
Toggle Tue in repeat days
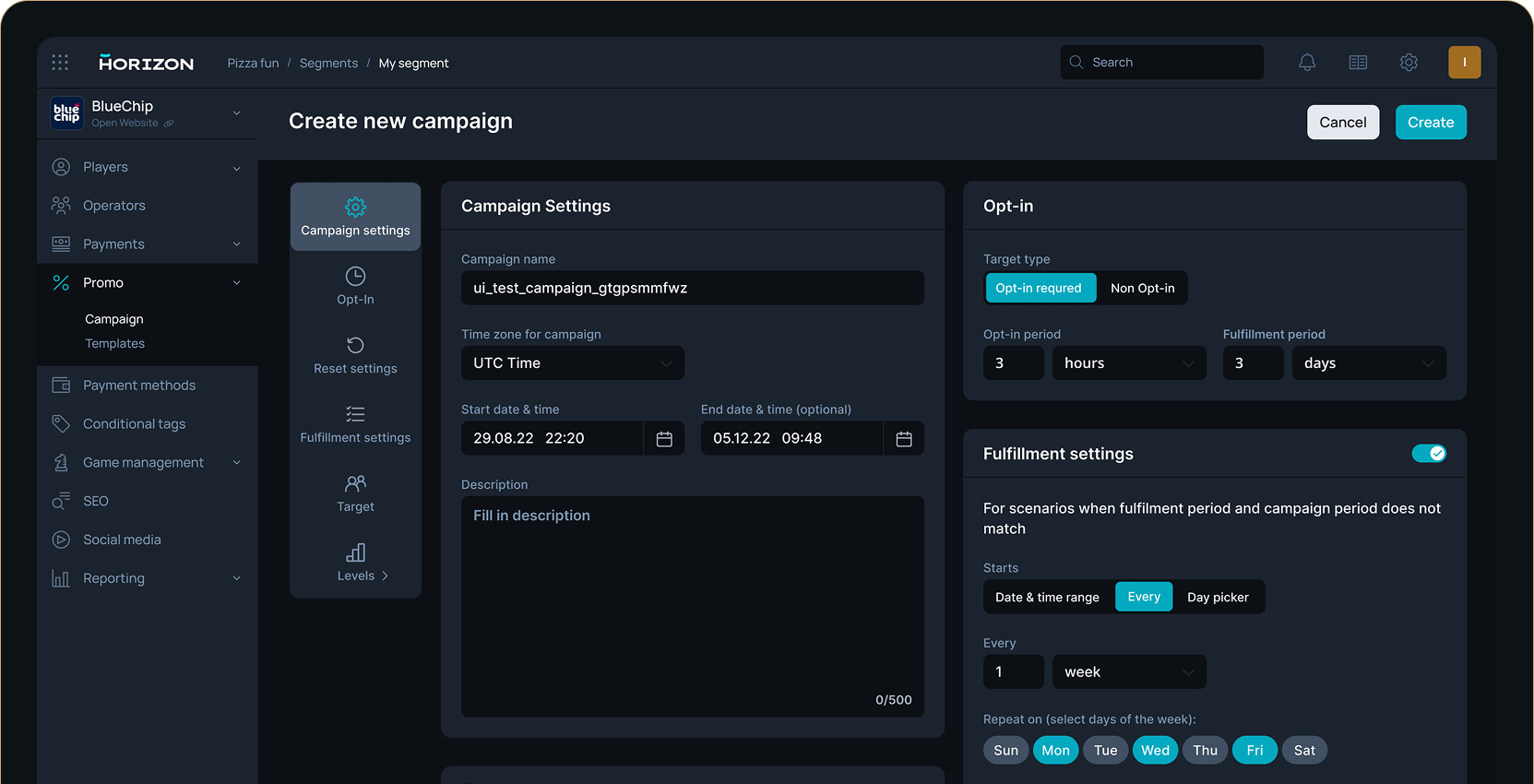click(x=1105, y=750)
